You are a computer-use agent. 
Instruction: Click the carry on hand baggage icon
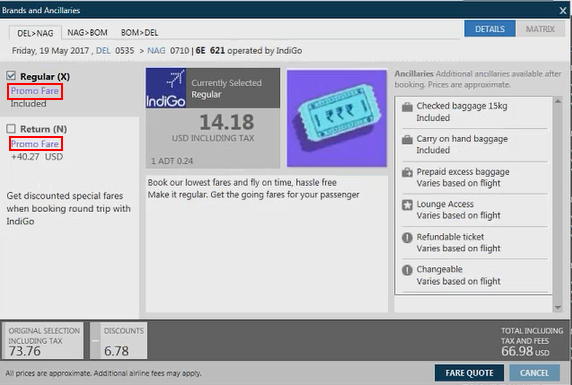click(x=407, y=140)
